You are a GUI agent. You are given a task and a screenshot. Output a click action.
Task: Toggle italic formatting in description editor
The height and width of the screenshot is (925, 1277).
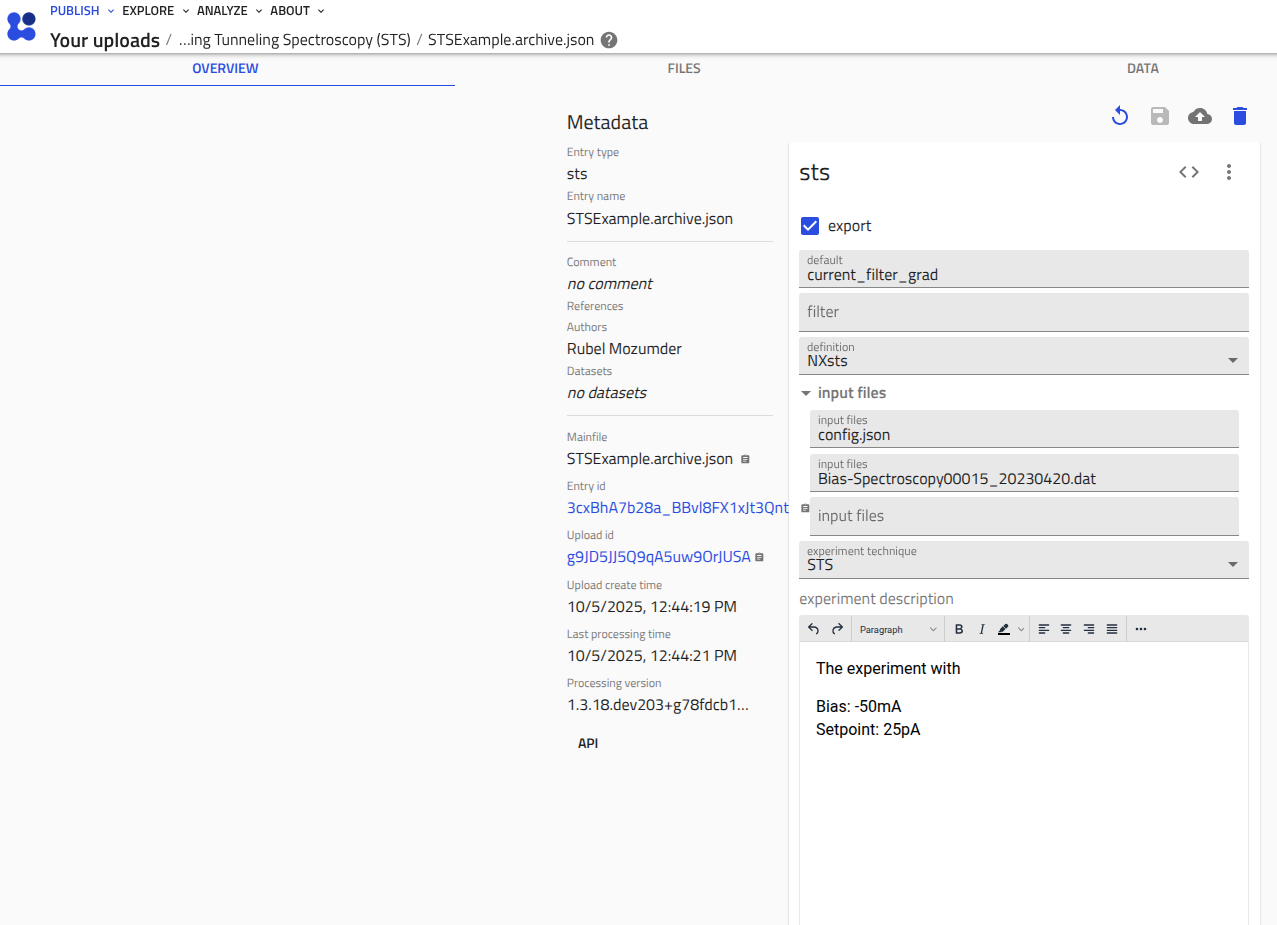(x=982, y=629)
